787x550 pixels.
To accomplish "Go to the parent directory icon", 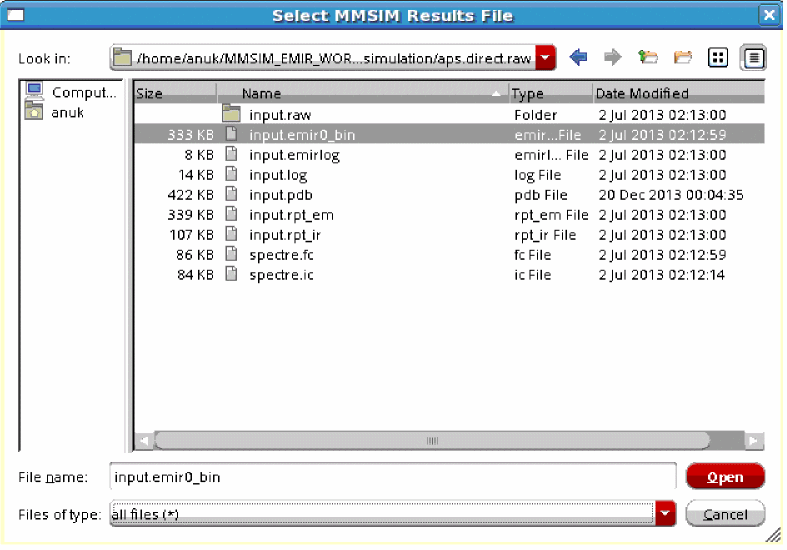I will pyautogui.click(x=647, y=57).
